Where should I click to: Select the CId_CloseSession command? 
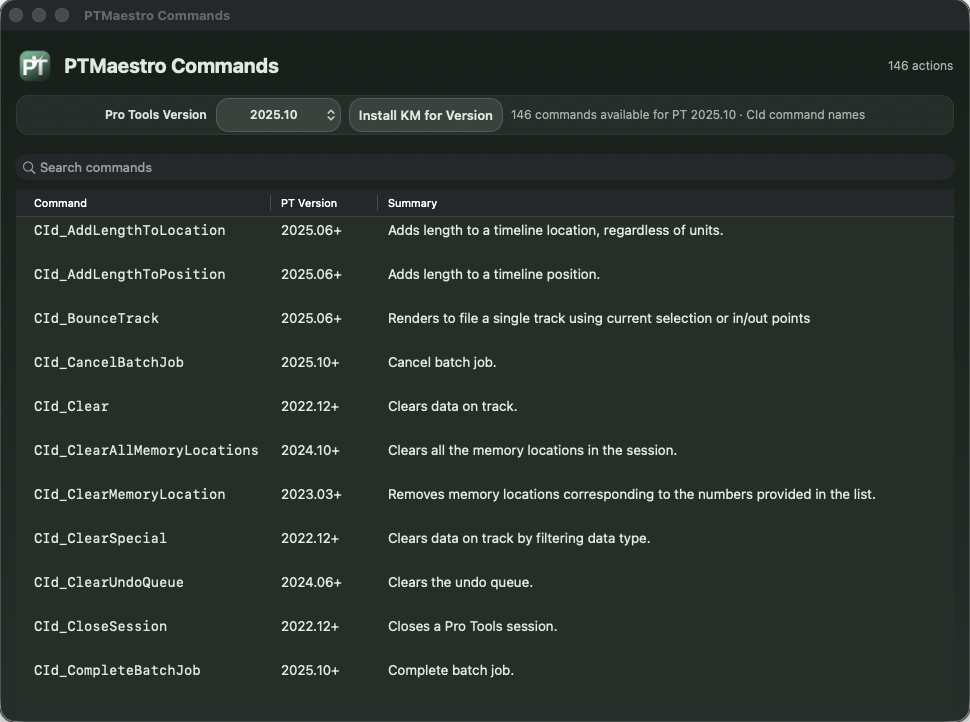(x=100, y=626)
